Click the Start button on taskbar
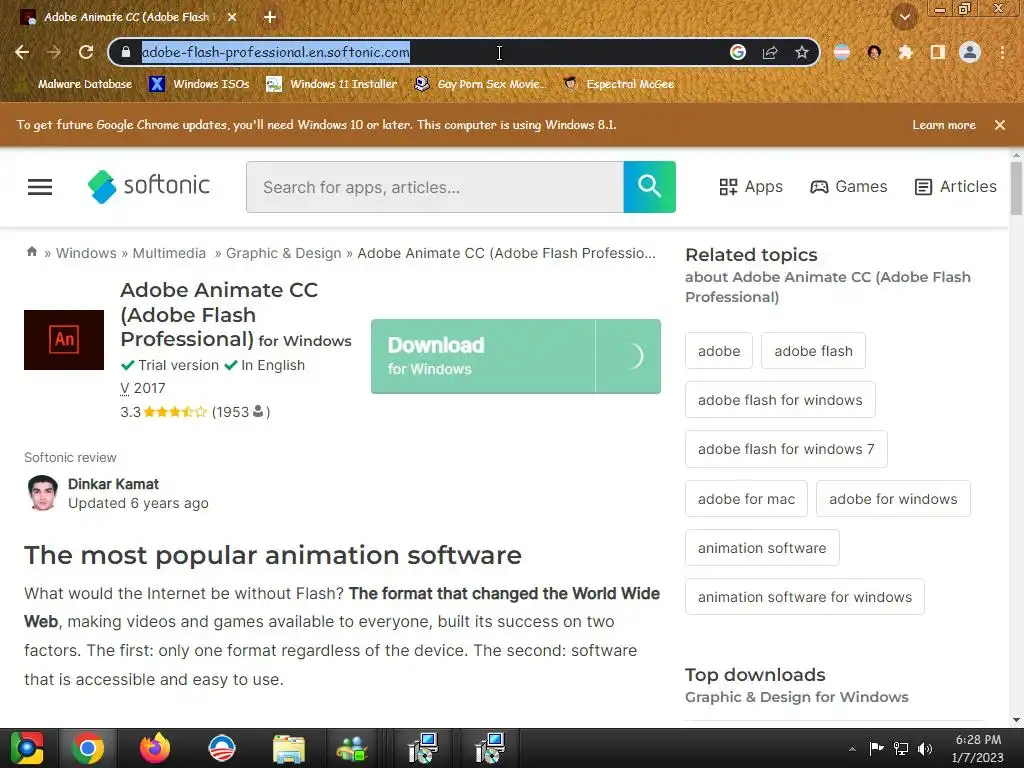The height and width of the screenshot is (768, 1024). point(27,748)
